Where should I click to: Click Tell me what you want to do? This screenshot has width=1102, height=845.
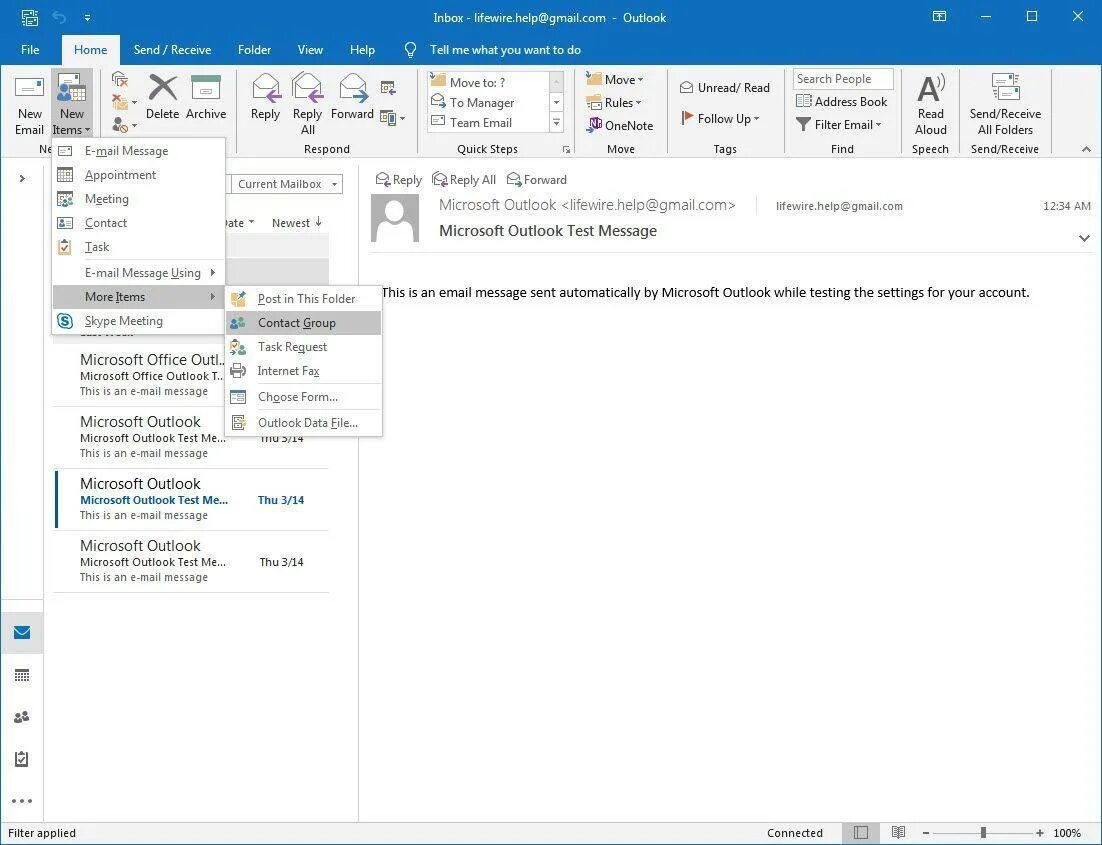point(505,49)
